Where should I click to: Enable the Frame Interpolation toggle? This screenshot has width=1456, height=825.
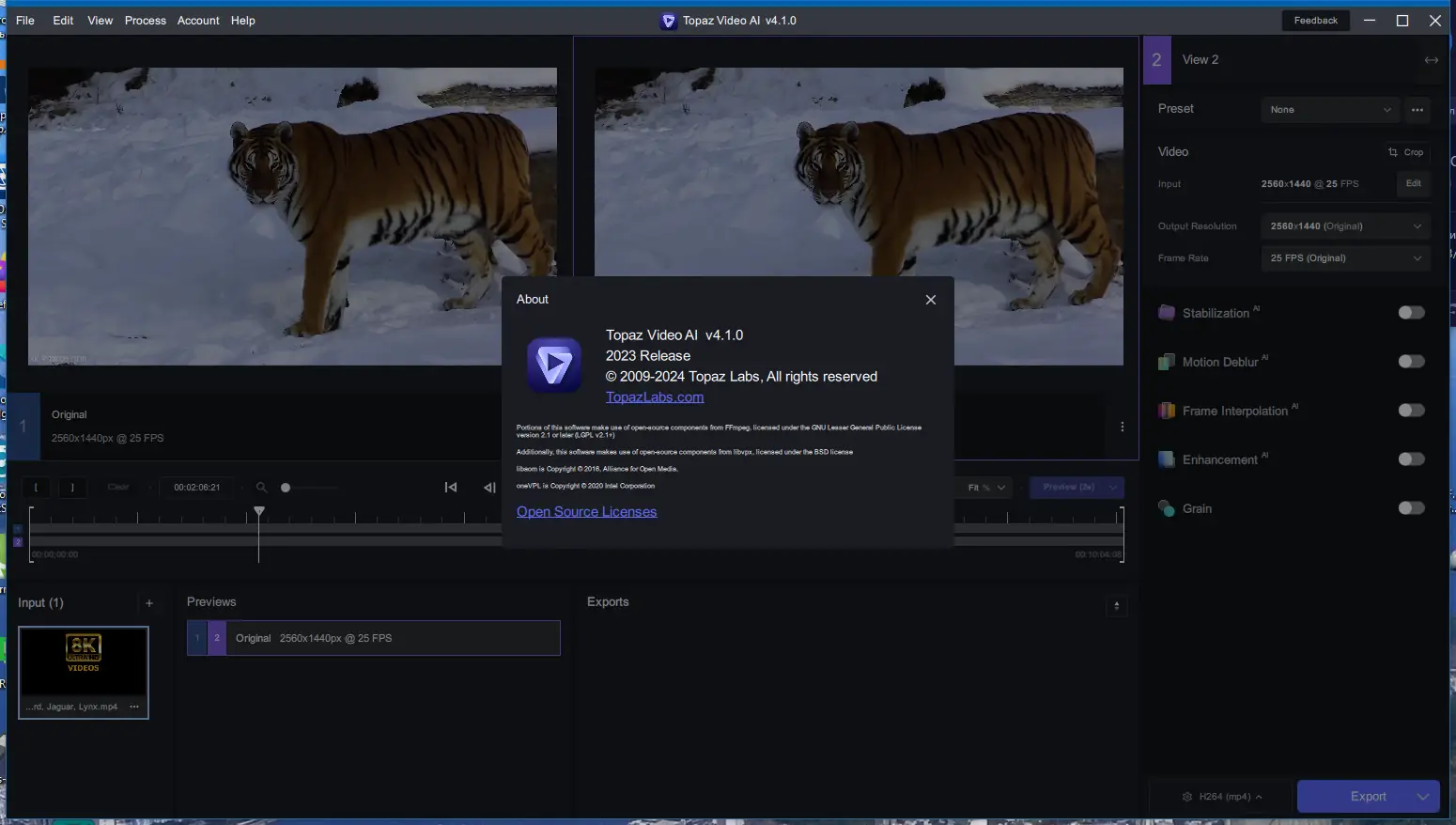pos(1411,411)
